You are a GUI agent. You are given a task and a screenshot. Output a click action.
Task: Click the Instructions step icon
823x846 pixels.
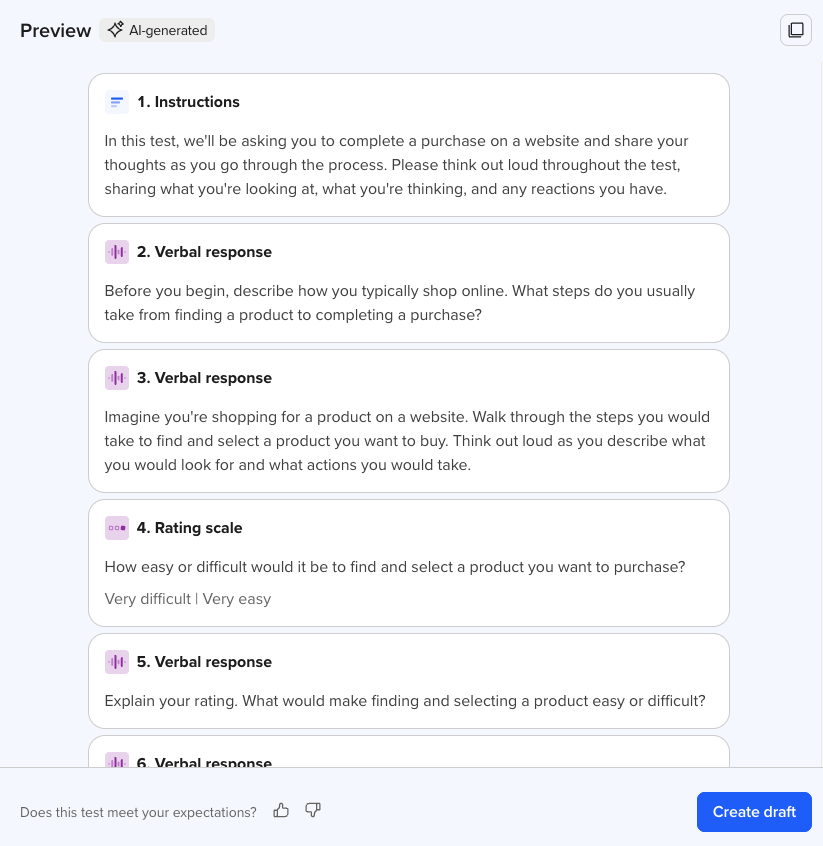pos(117,102)
